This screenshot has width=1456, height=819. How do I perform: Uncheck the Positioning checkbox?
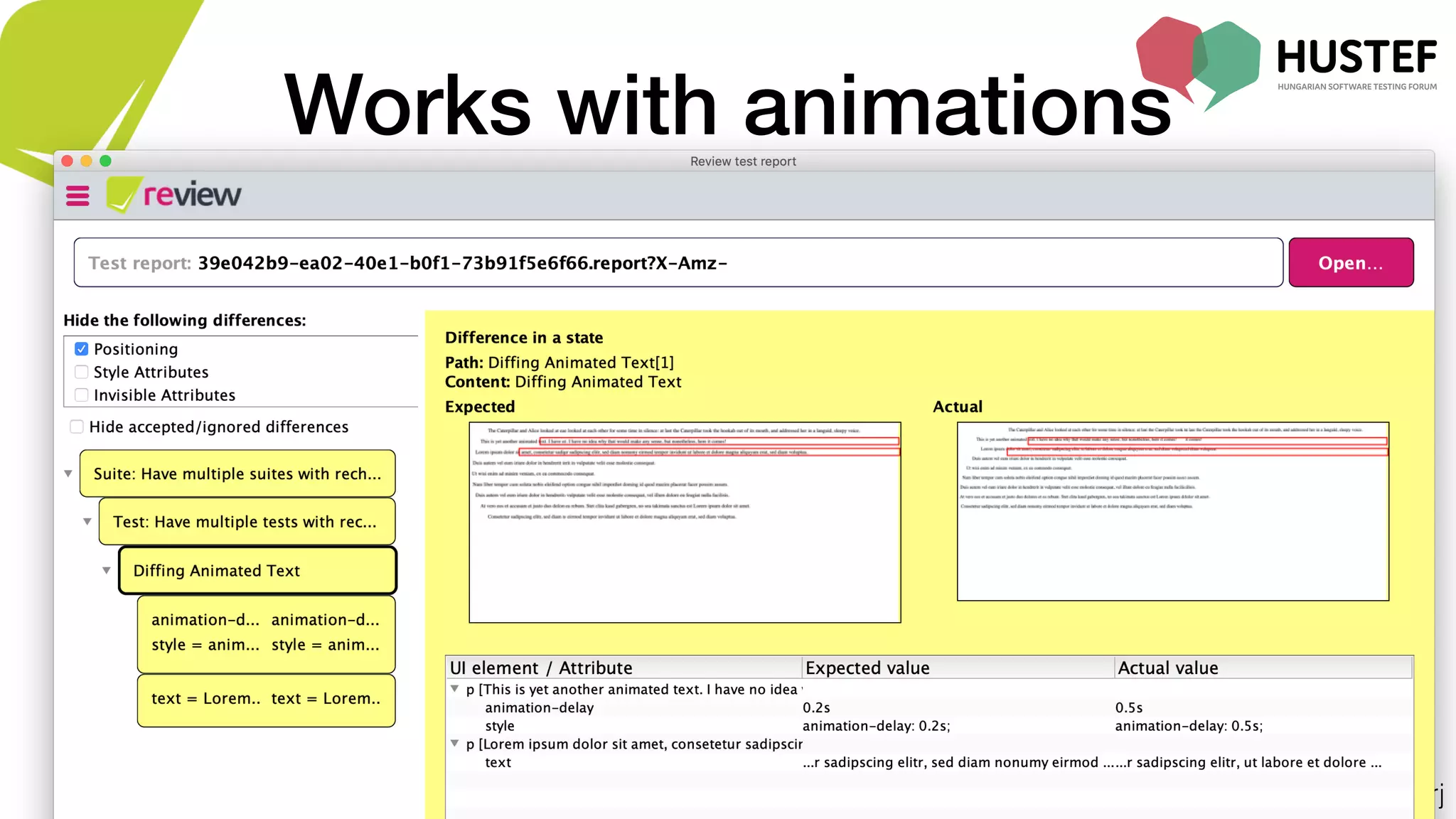(82, 349)
